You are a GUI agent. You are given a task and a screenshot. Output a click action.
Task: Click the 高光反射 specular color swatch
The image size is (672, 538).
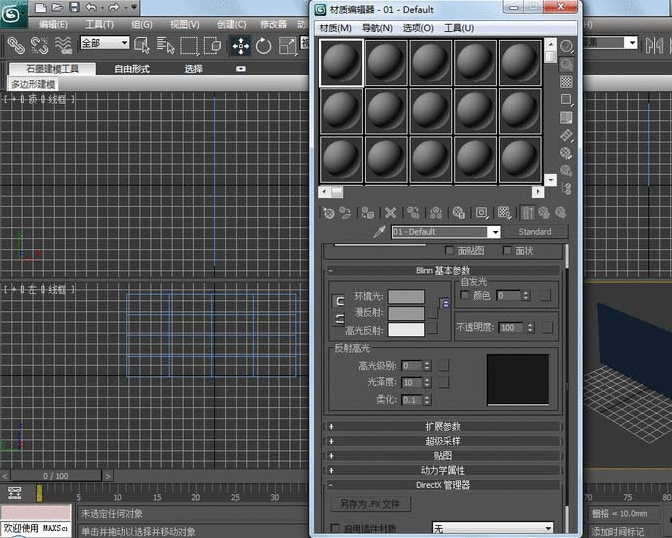405,329
